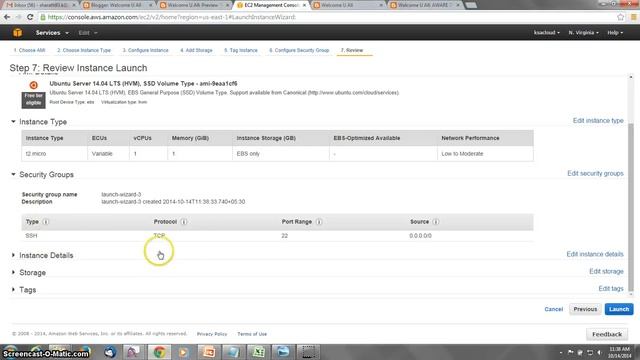Go to step 3 Configure Instance

[145, 50]
